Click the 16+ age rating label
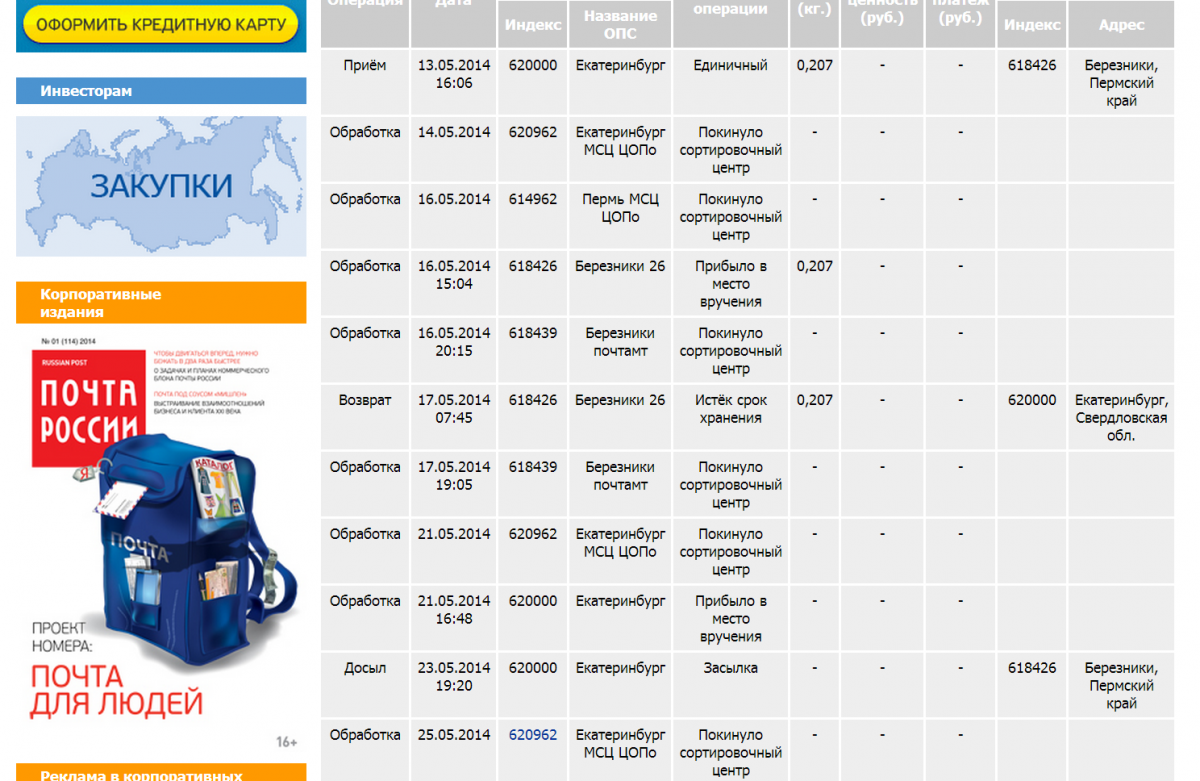The image size is (1200, 781). click(x=286, y=741)
